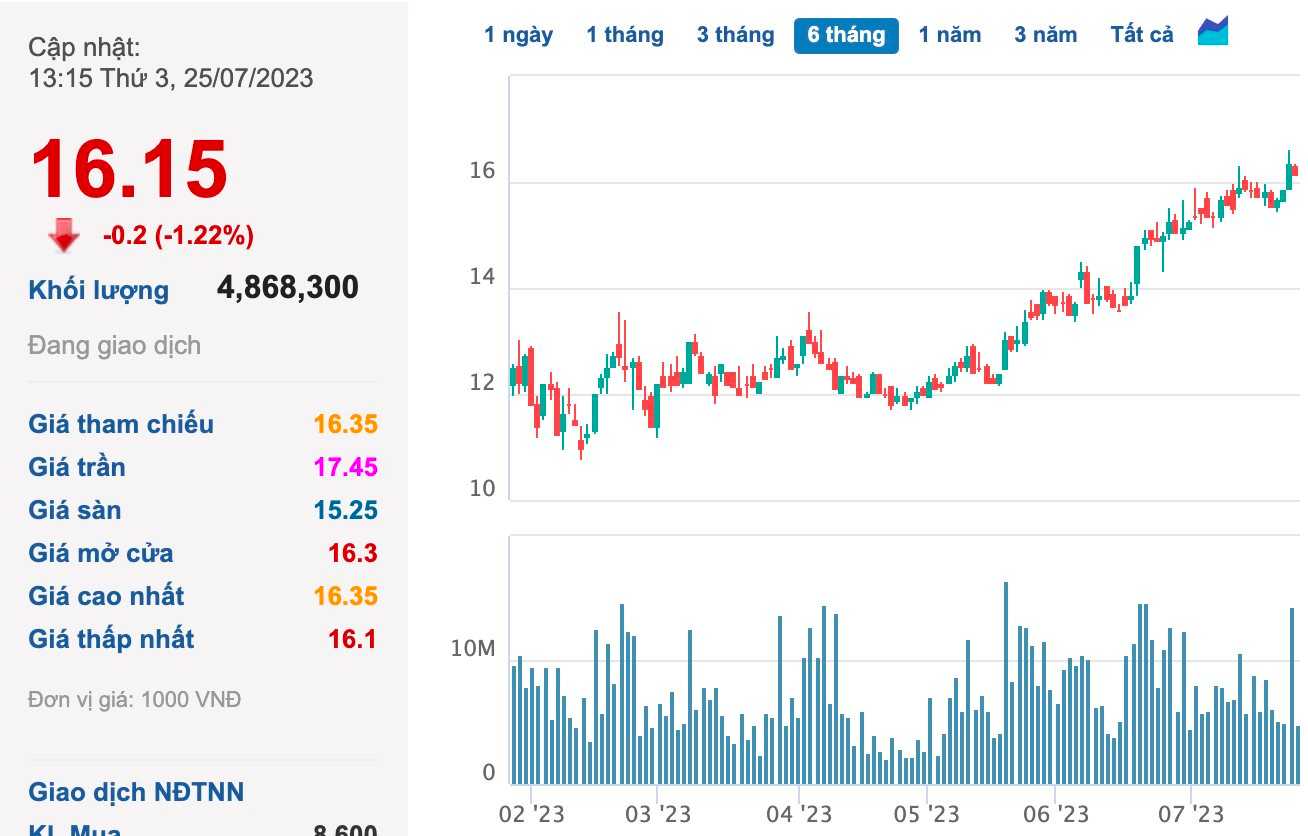Select opening price value 16.3
This screenshot has width=1308, height=836.
pyautogui.click(x=353, y=553)
